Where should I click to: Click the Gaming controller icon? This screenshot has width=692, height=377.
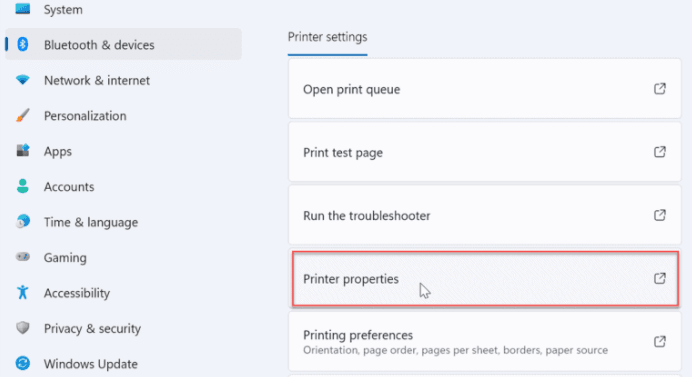pyautogui.click(x=23, y=256)
